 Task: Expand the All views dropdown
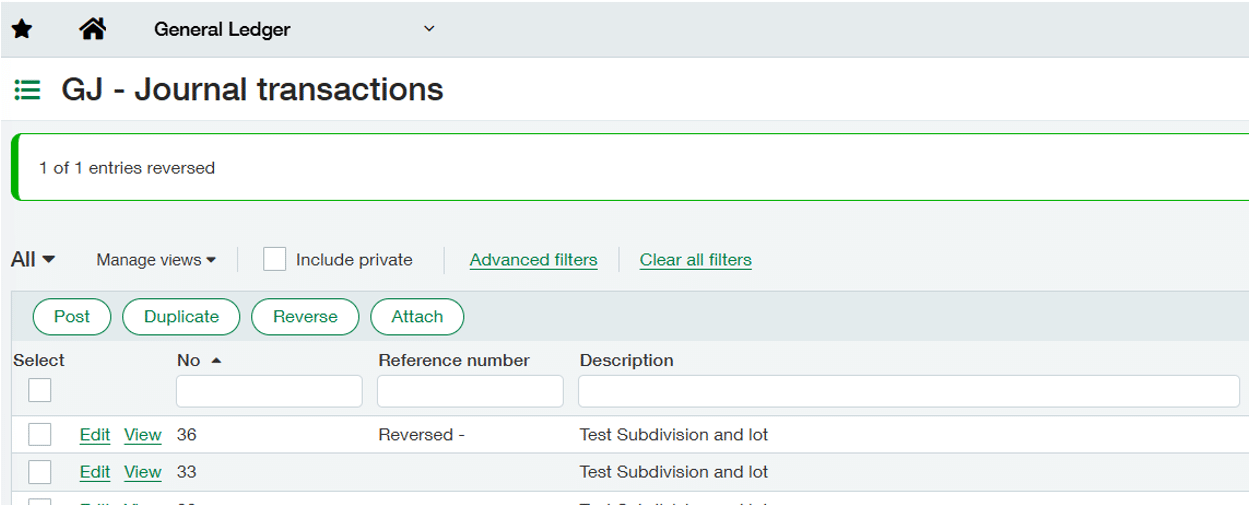click(x=33, y=260)
